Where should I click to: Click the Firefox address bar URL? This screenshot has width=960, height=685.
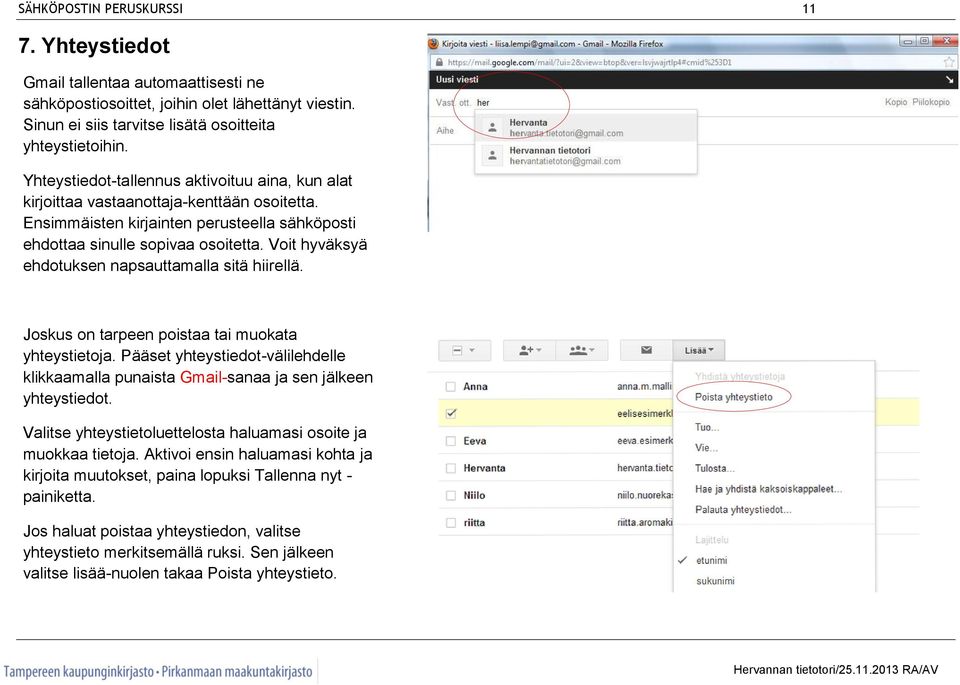[589, 62]
